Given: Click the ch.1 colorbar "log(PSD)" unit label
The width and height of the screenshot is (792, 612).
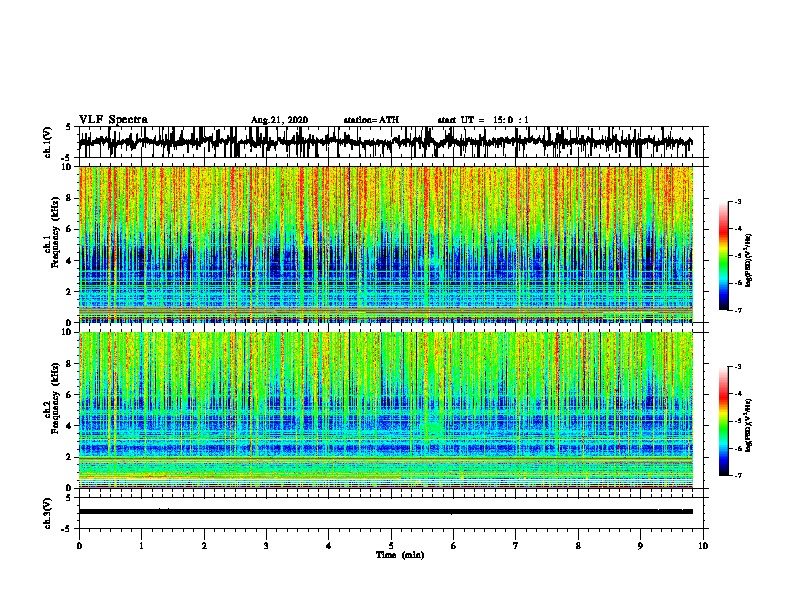Looking at the screenshot, I should (x=749, y=260).
